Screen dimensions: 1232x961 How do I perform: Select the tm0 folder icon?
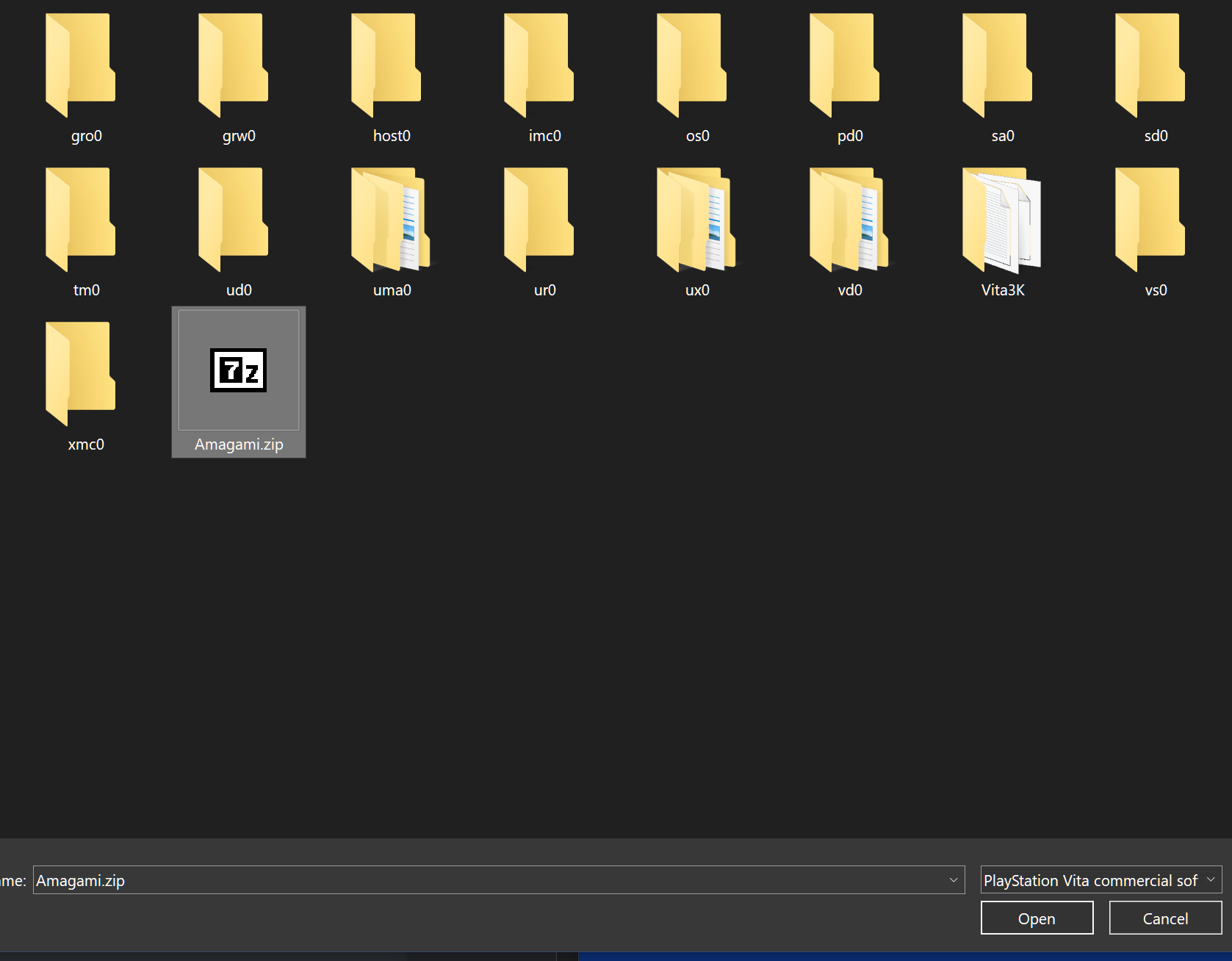(80, 219)
